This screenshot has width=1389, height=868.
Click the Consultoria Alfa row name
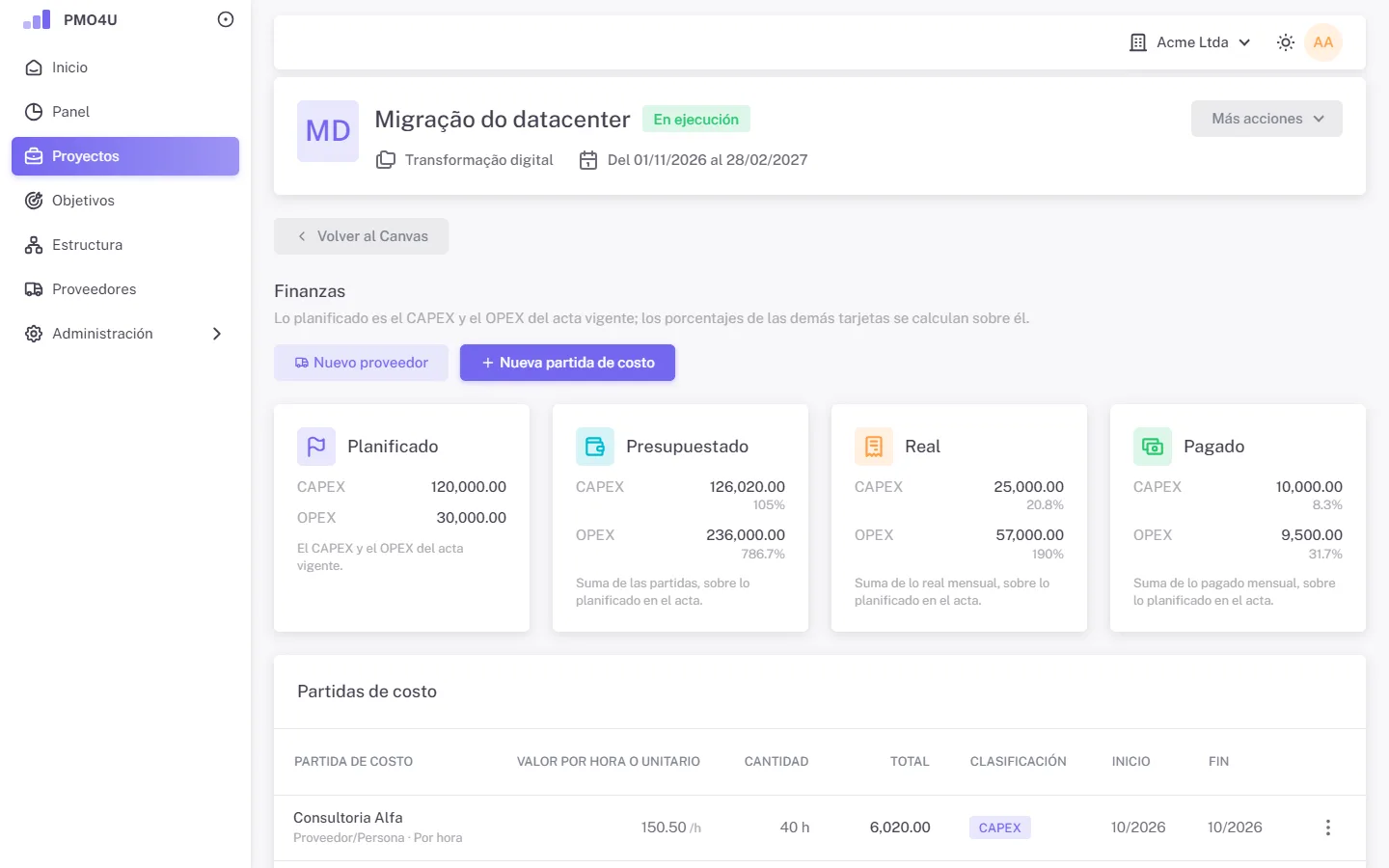tap(348, 818)
